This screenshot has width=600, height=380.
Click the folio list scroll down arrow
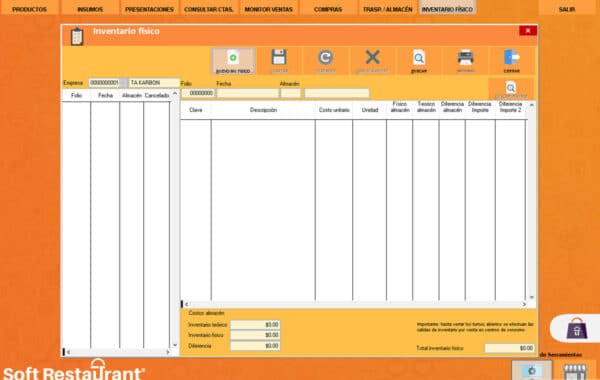coord(175,345)
